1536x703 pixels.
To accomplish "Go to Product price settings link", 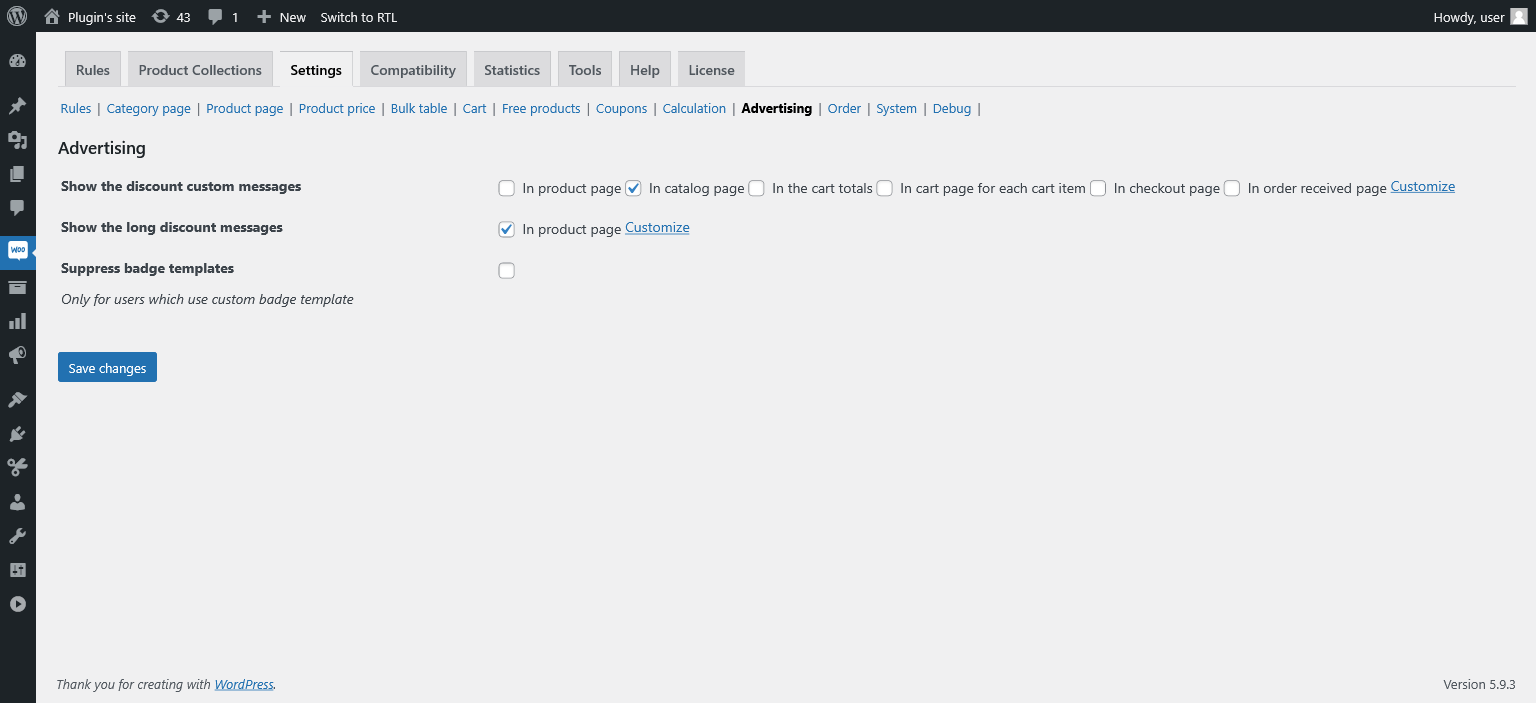I will [x=337, y=108].
